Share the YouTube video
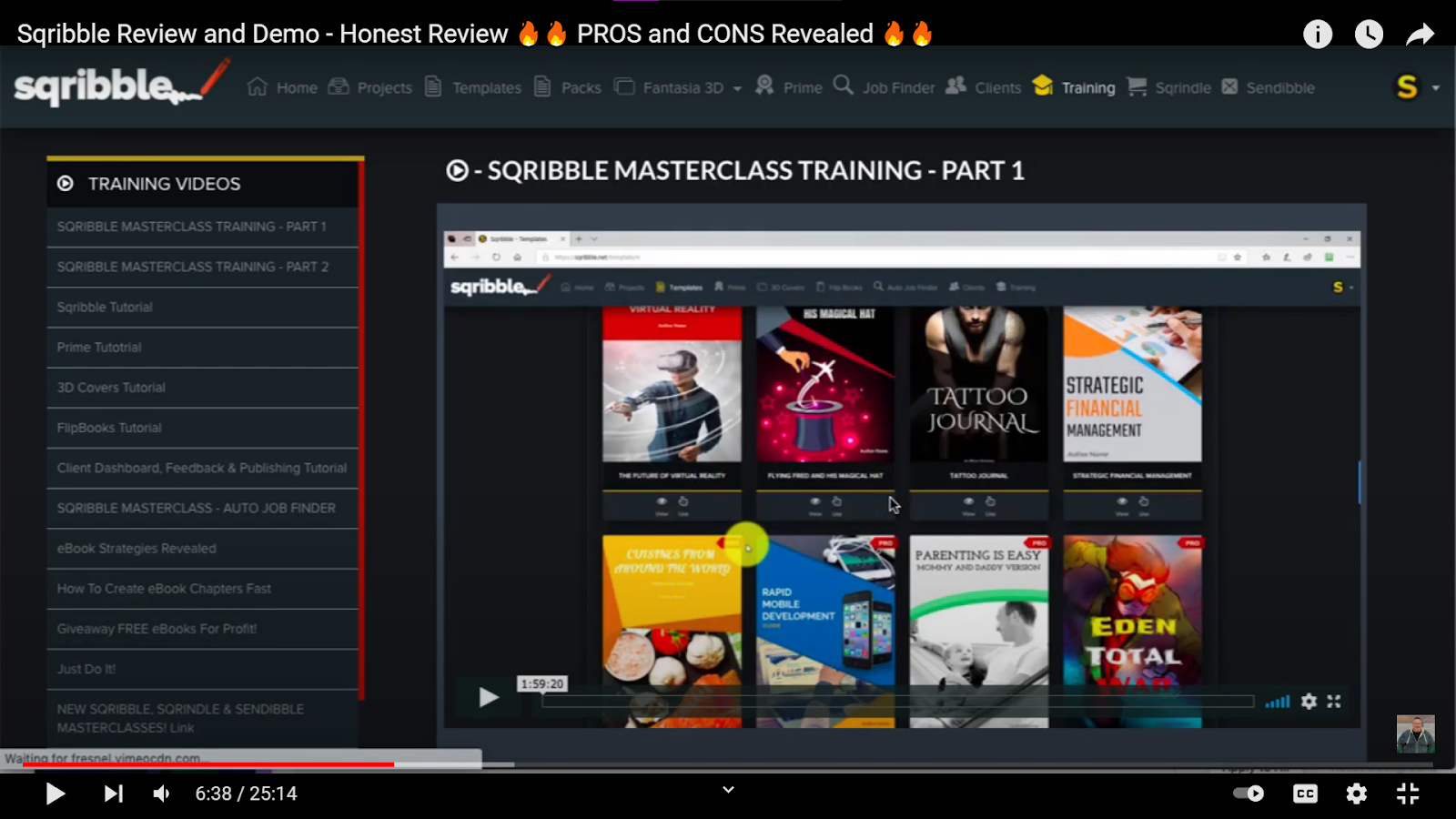Screen dimensions: 1456x819 [1420, 35]
